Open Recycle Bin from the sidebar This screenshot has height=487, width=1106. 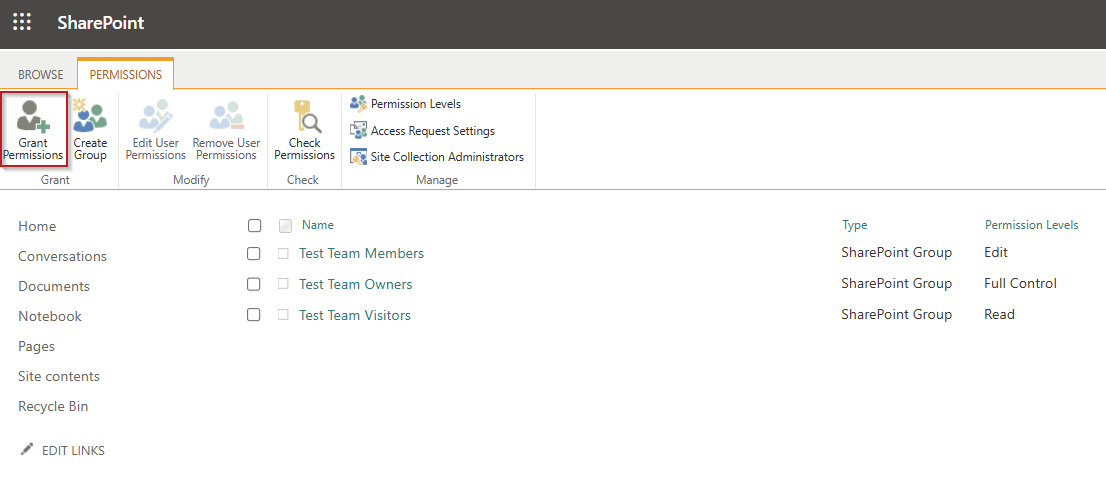(x=53, y=406)
